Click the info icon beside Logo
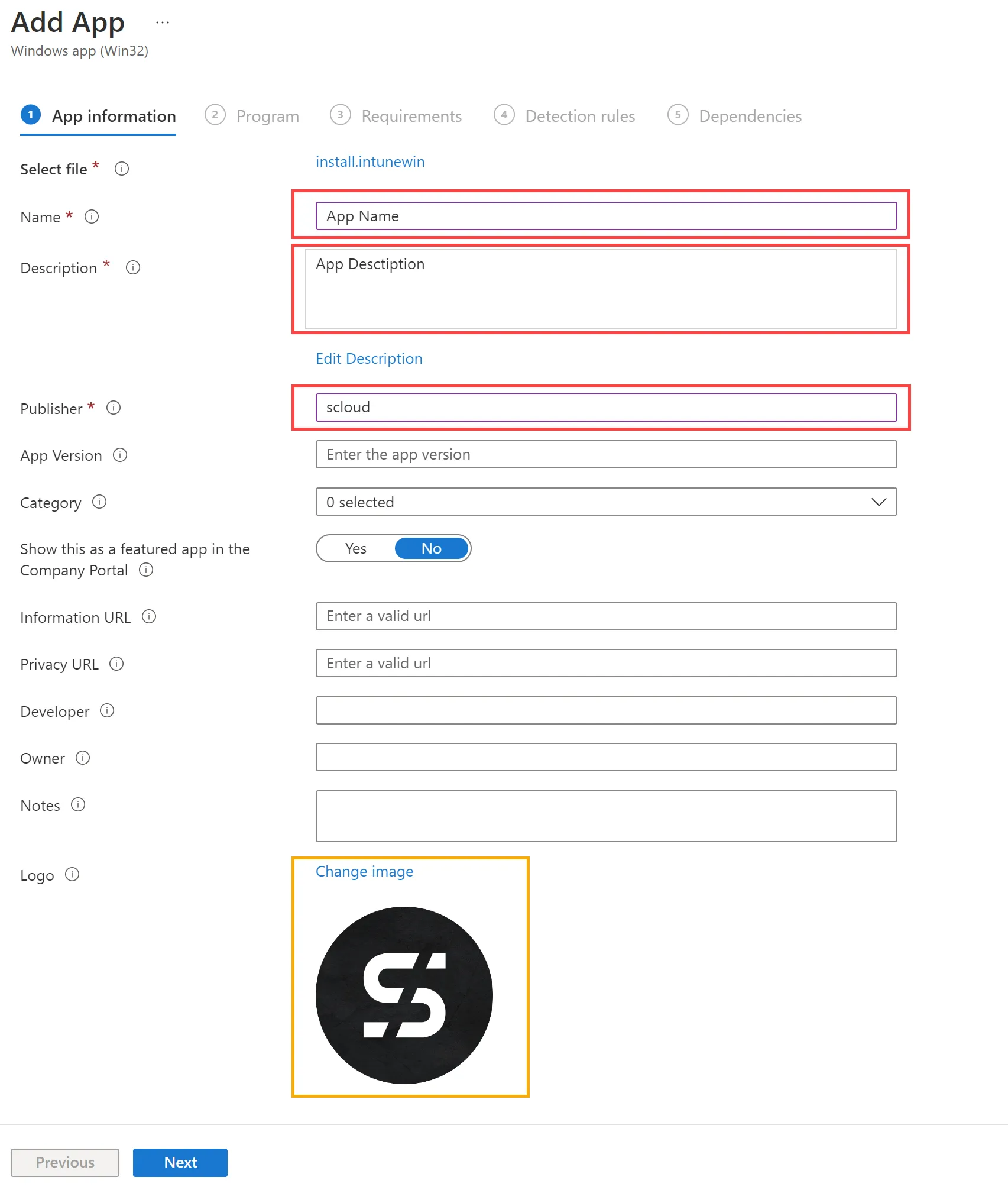The width and height of the screenshot is (1008, 1190). pos(72,874)
